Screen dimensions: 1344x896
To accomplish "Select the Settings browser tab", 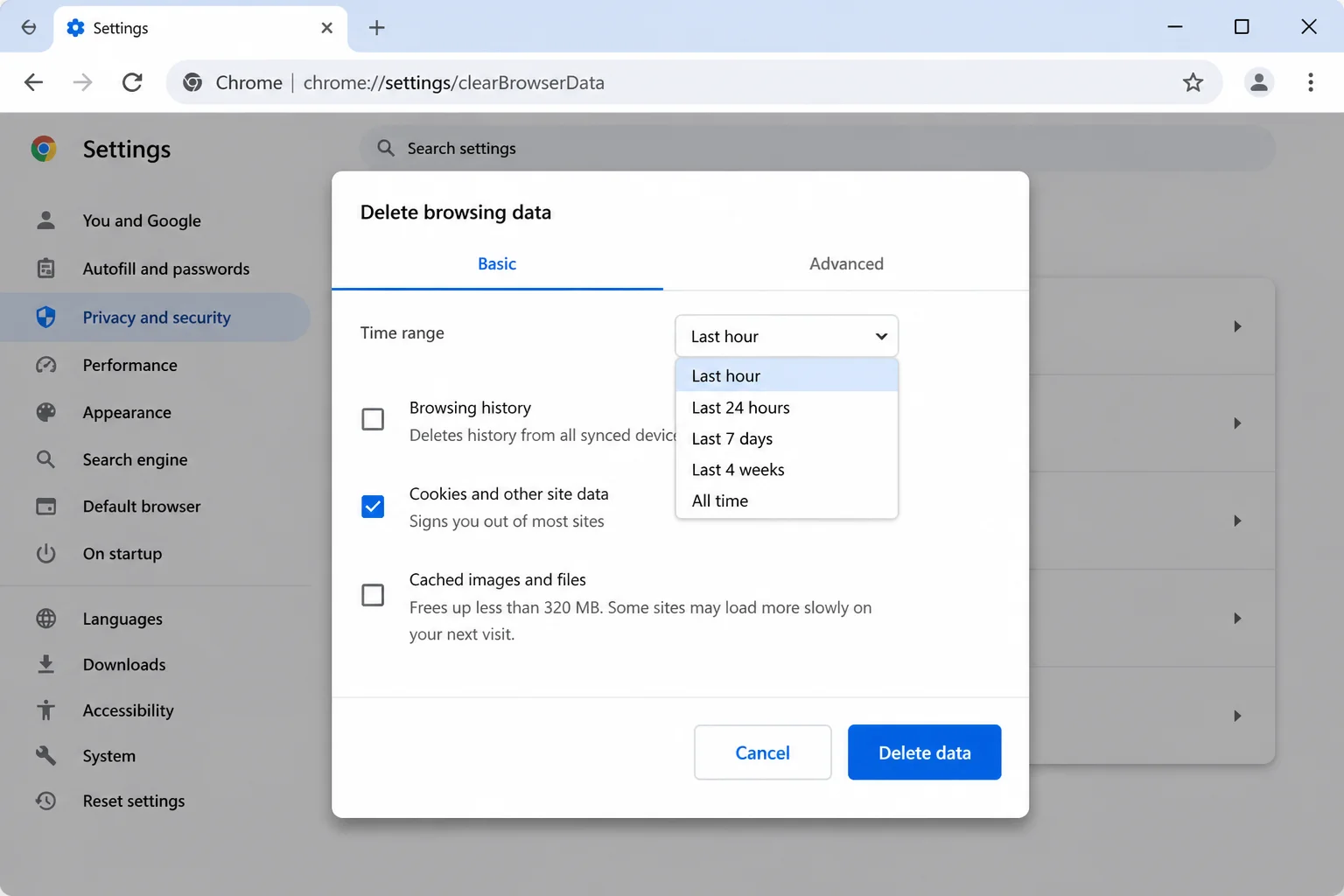I will click(200, 28).
